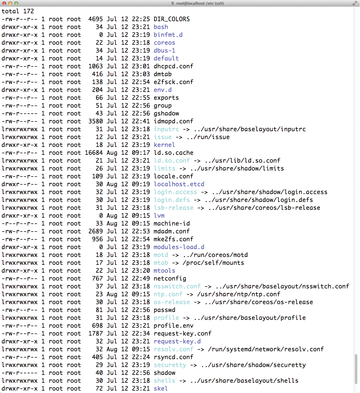
Task: Select the securetty symlink name
Action: click(170, 365)
